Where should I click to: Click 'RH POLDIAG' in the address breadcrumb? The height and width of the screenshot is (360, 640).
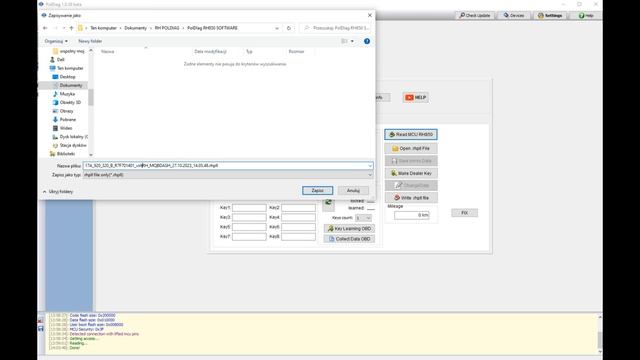167,28
